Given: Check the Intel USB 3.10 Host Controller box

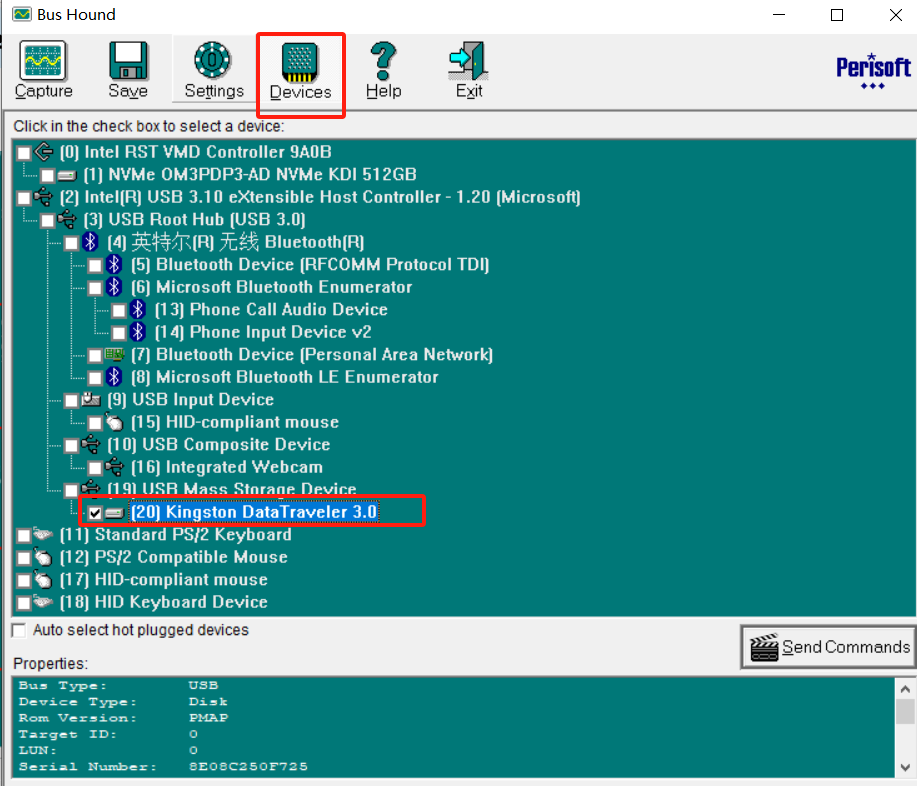Looking at the screenshot, I should pos(24,198).
